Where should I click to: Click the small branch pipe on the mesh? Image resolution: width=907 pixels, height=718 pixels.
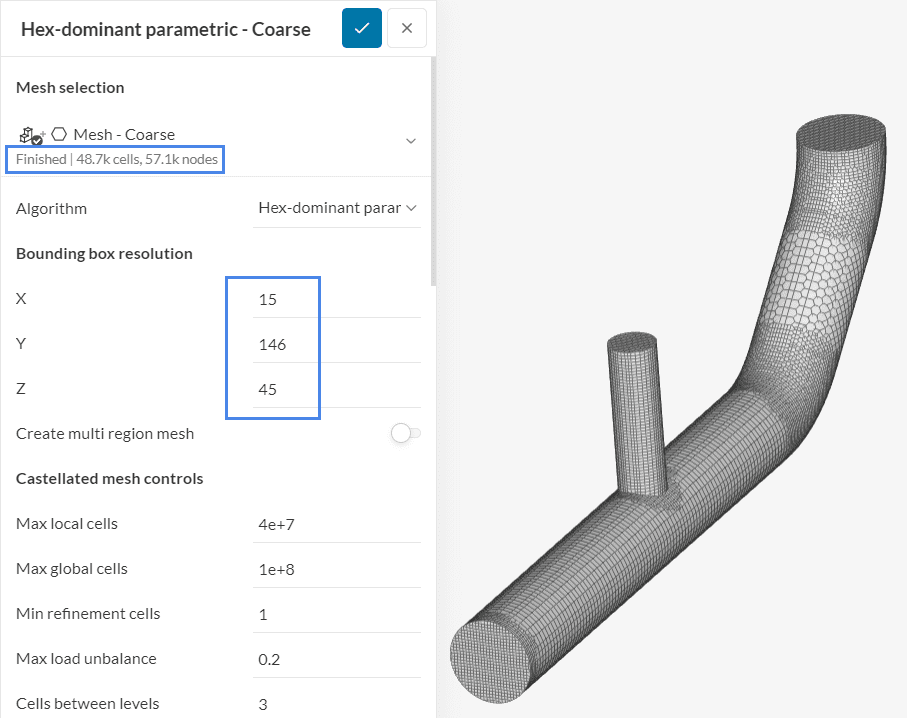636,410
